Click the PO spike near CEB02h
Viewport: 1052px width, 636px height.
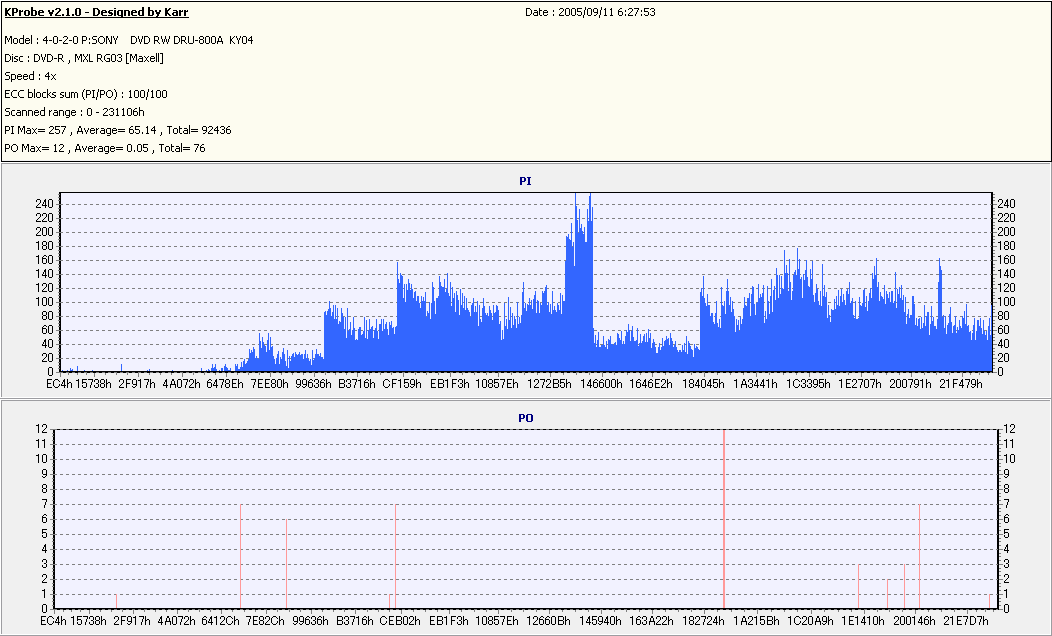coord(395,556)
